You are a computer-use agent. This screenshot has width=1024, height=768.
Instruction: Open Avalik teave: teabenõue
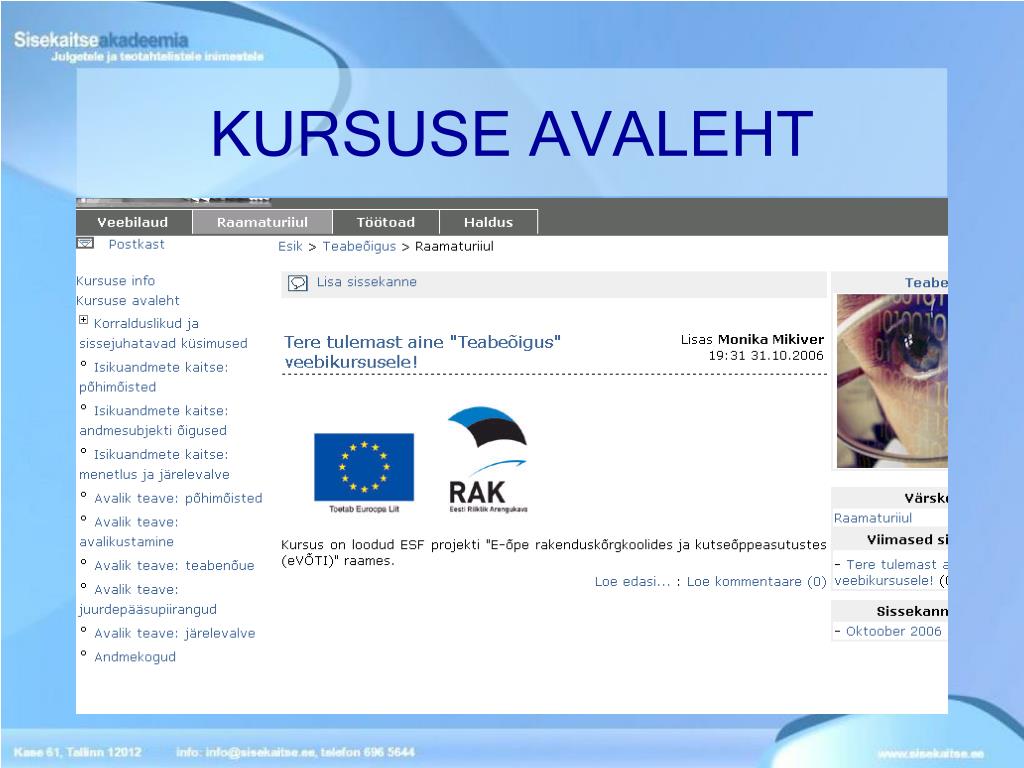click(x=174, y=566)
